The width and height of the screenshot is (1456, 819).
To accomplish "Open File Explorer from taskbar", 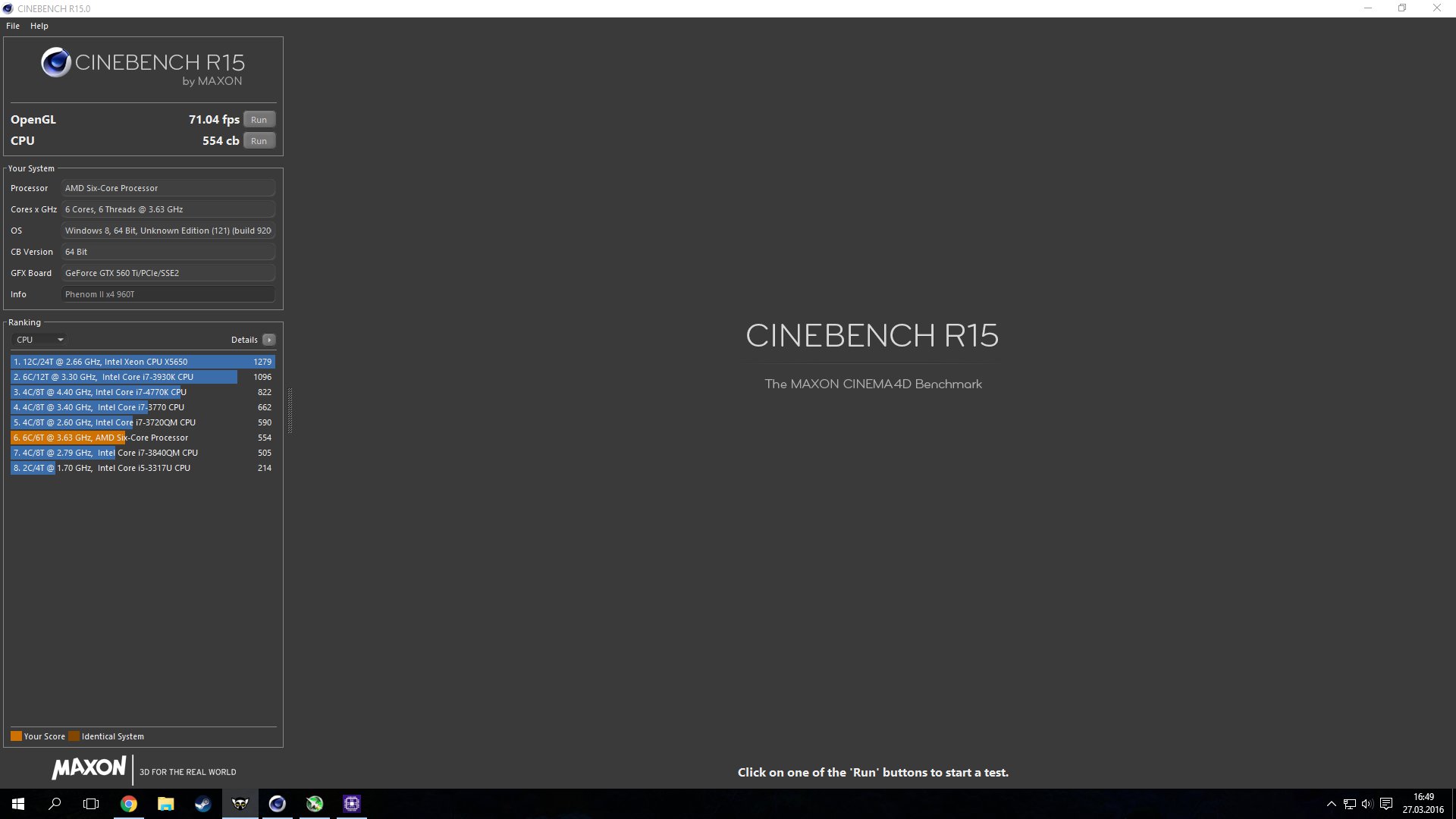I will tap(166, 804).
